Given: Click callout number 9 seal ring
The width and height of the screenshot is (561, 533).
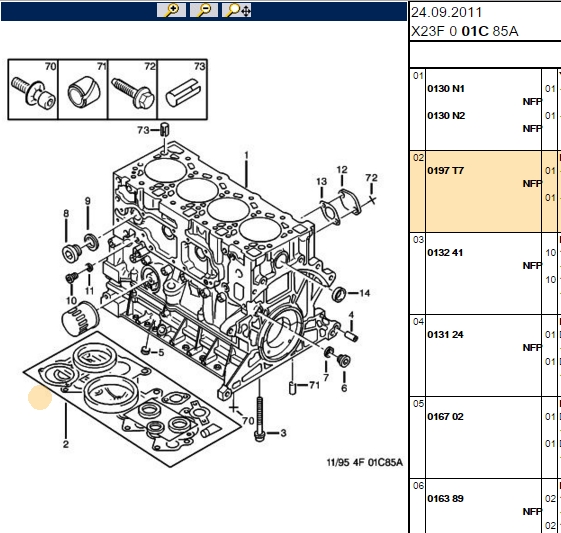Looking at the screenshot, I should [x=88, y=201].
